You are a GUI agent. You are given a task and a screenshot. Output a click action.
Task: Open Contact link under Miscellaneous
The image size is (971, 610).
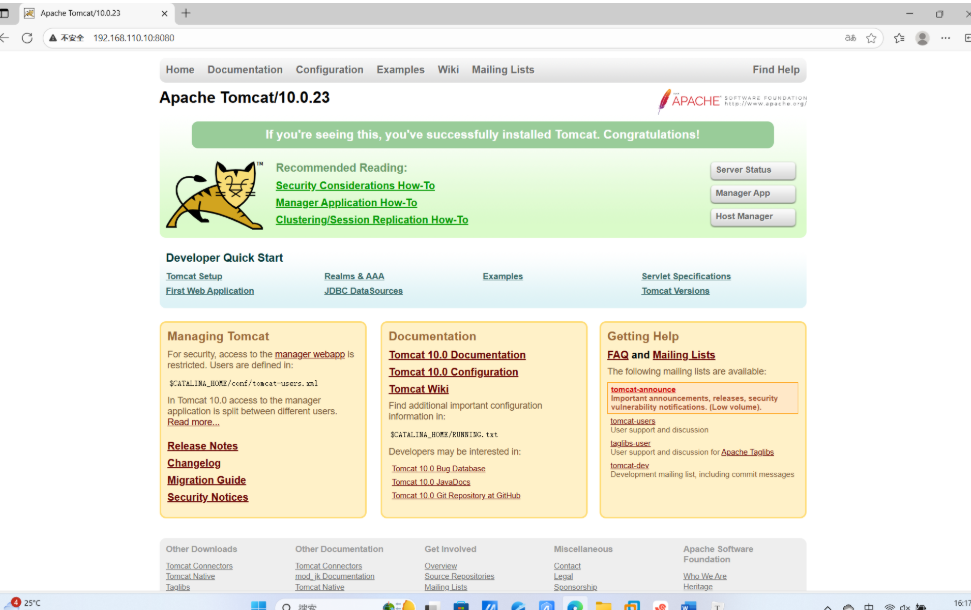[x=567, y=566]
